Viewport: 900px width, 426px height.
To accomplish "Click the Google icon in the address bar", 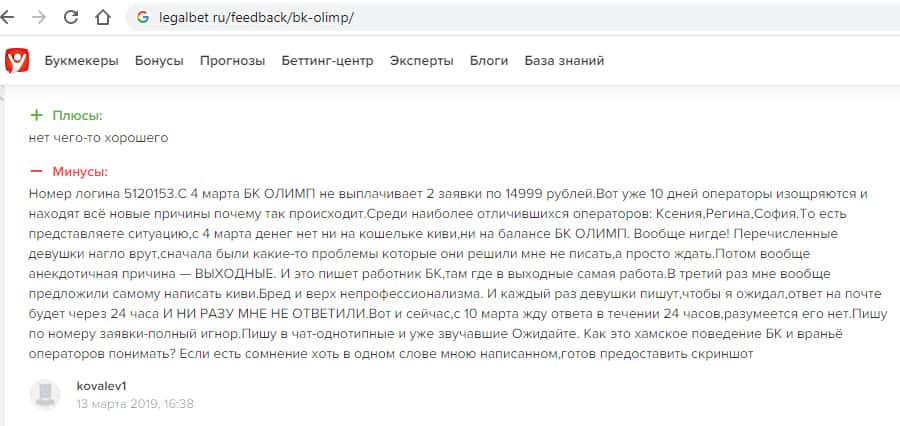I will (143, 17).
